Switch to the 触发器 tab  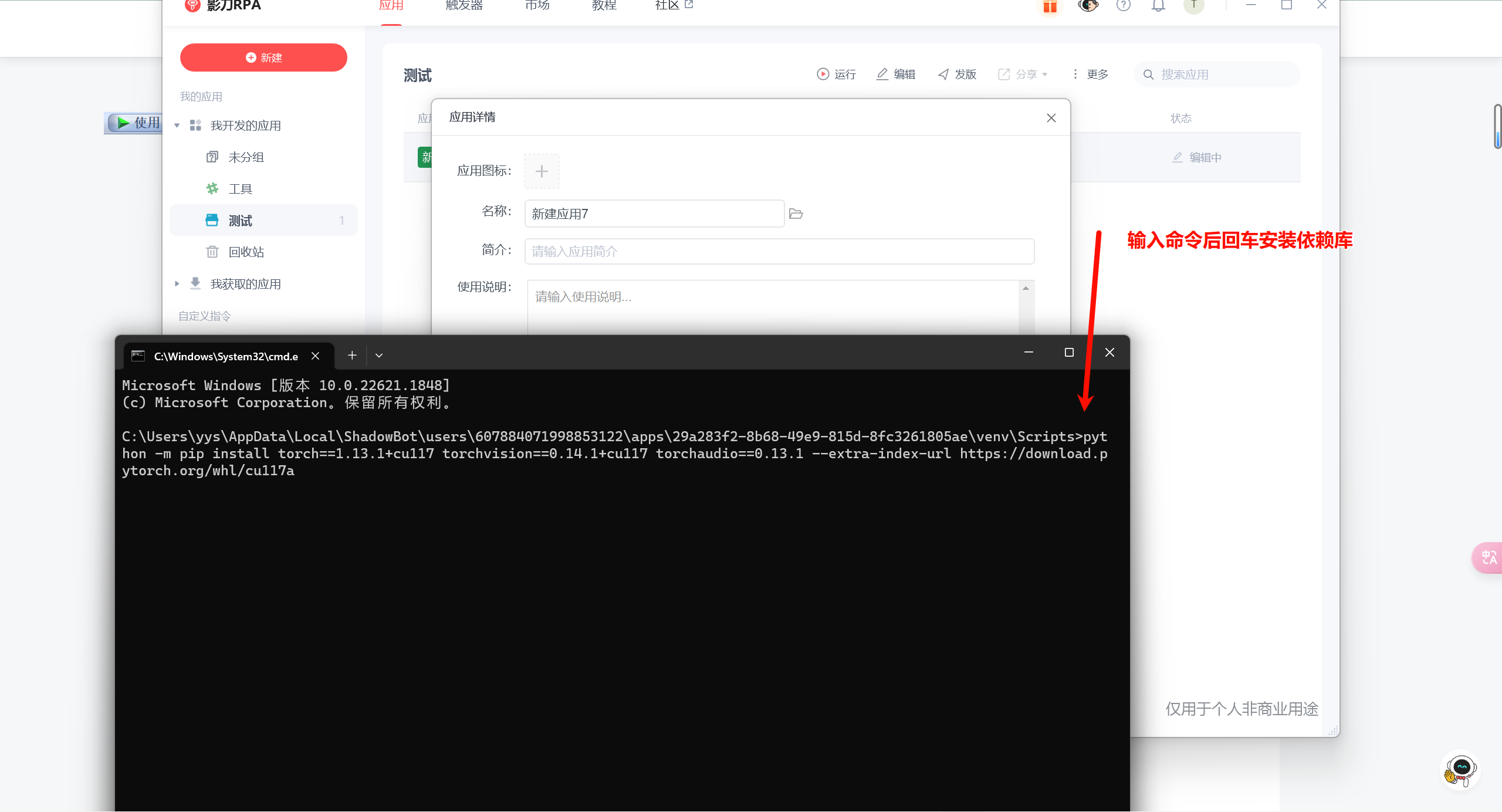pos(464,6)
